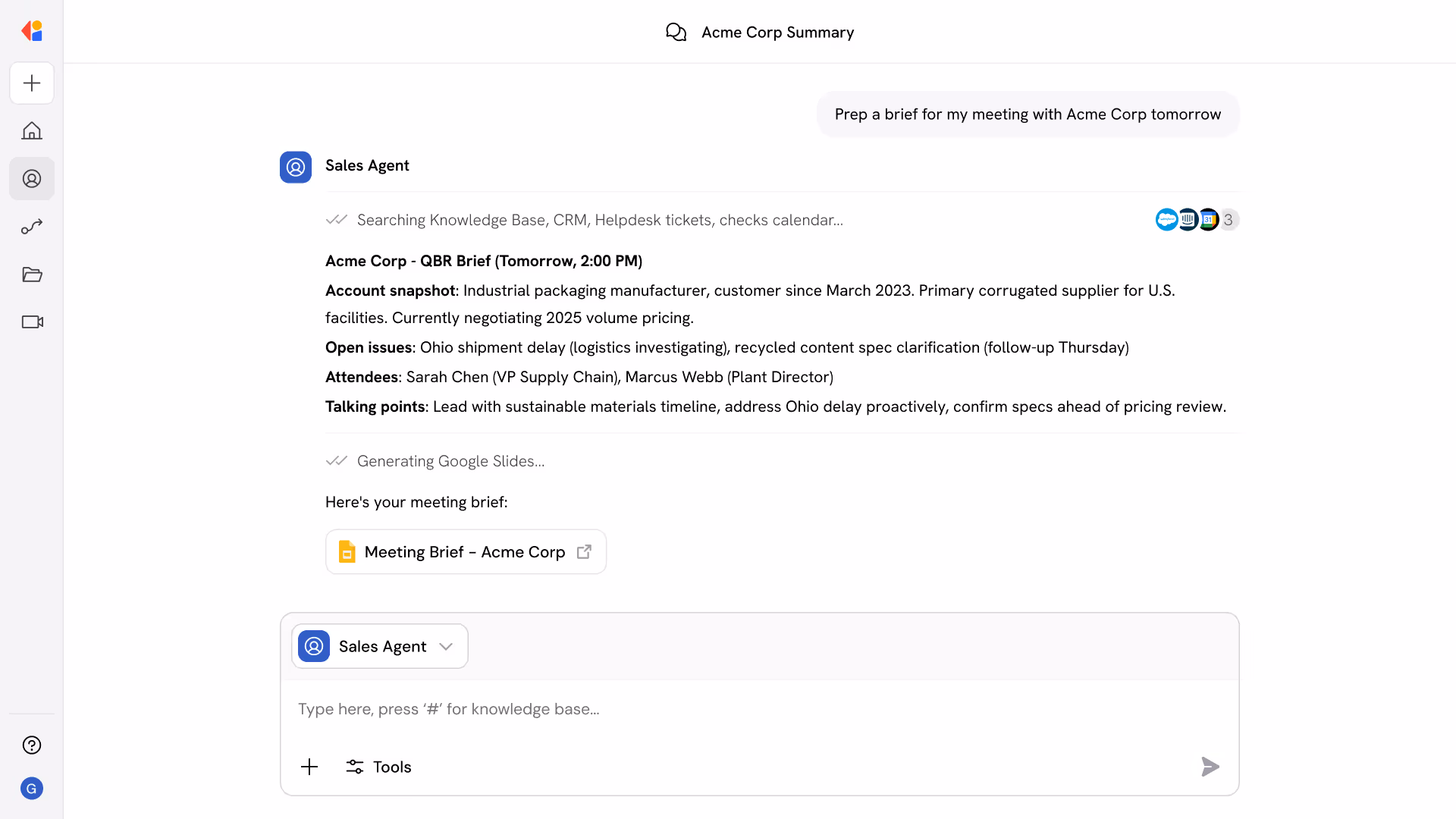Click the Salesforce integration icon
Viewport: 1456px width, 819px height.
[1166, 219]
